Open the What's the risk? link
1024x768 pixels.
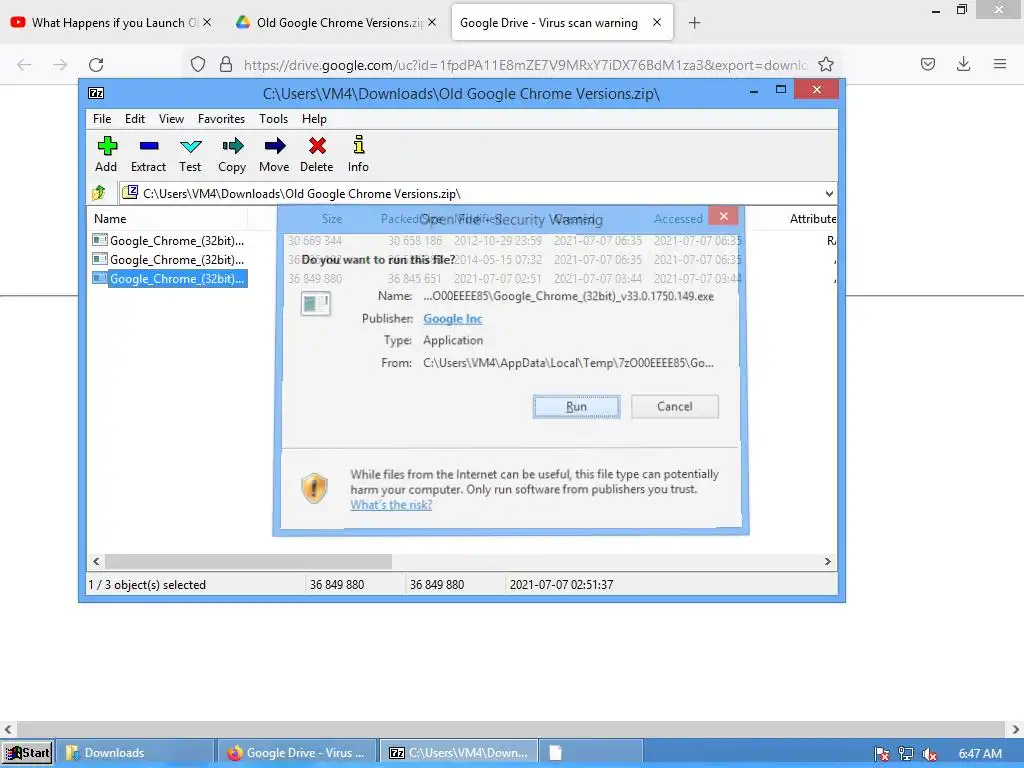391,505
